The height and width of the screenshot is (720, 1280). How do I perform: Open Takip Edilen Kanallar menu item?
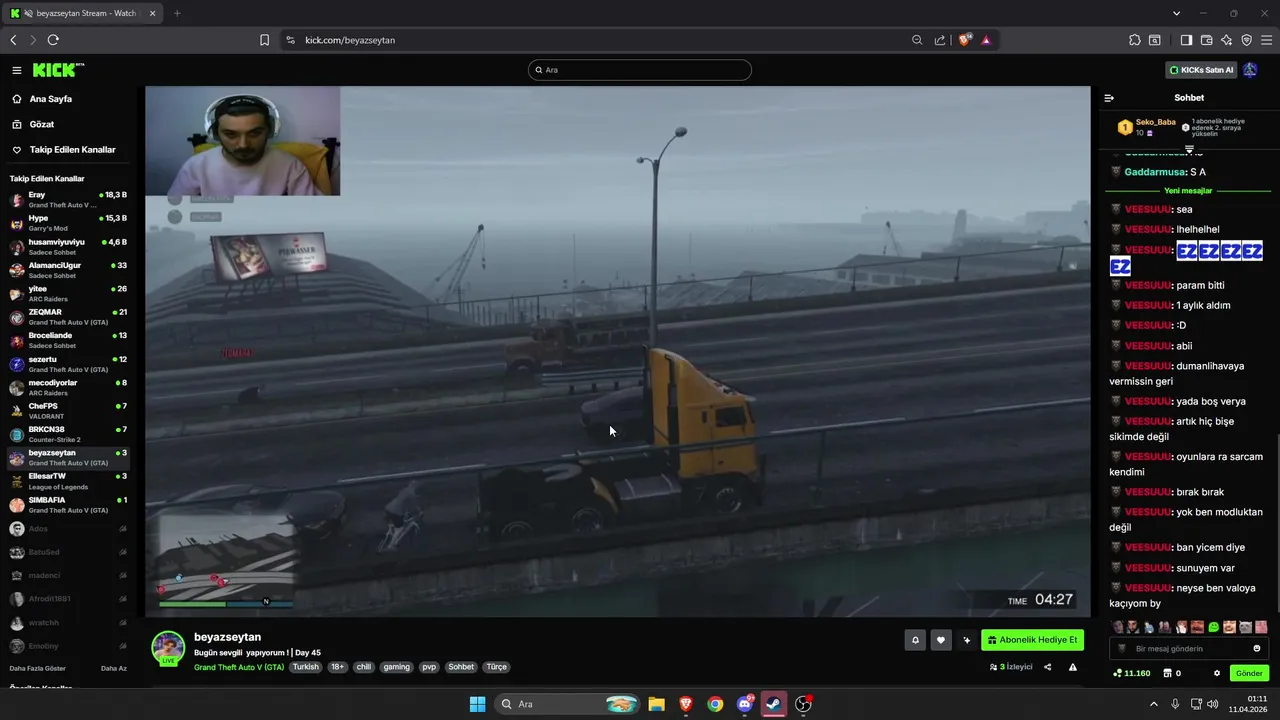72,149
